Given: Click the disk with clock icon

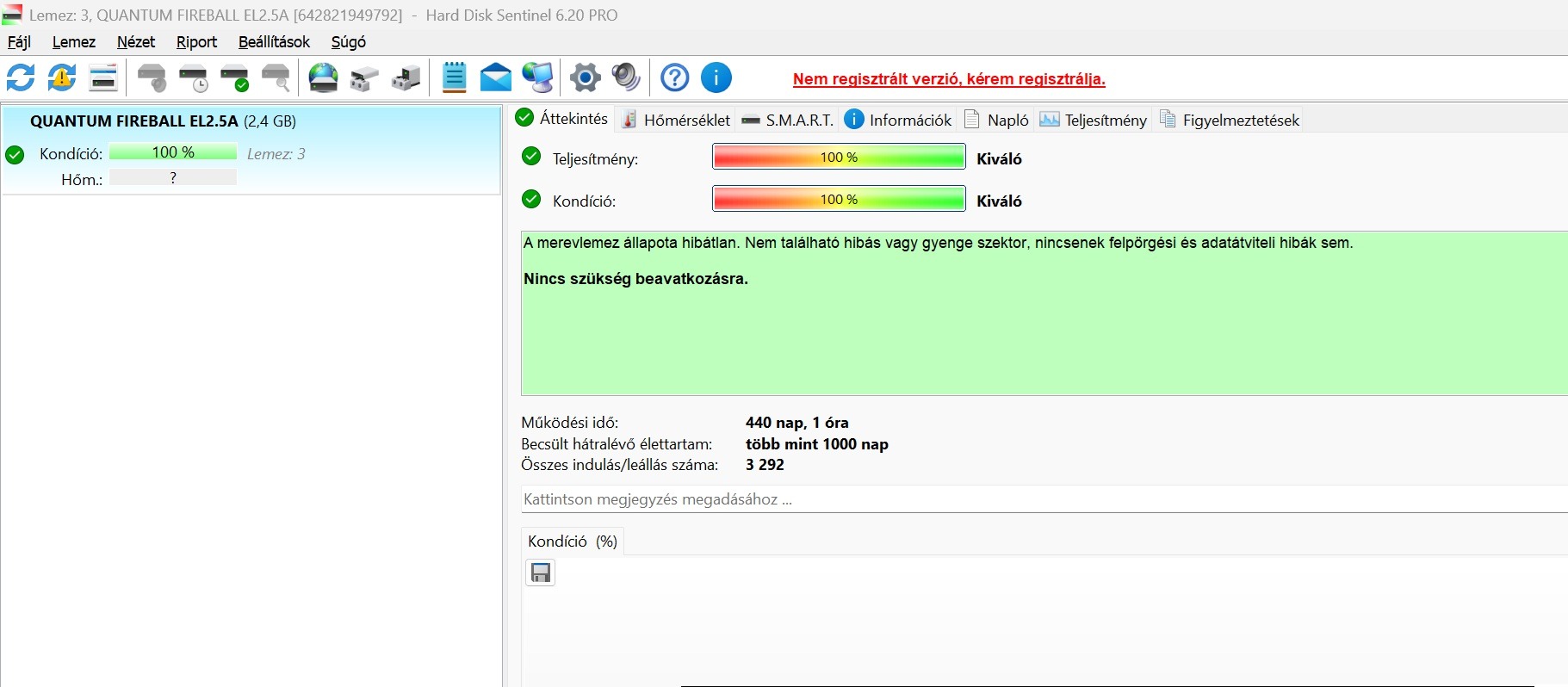Looking at the screenshot, I should coord(194,77).
